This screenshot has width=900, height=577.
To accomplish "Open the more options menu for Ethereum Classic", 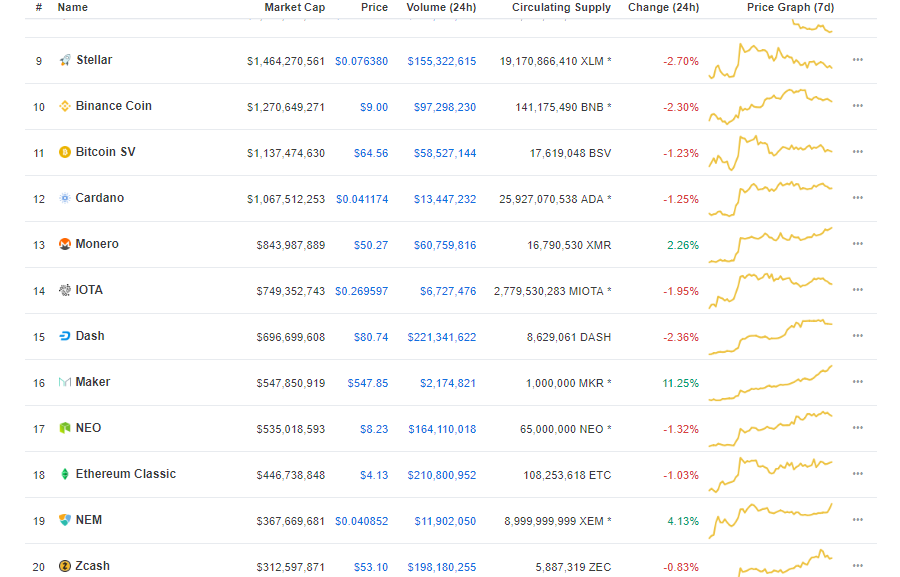I will point(858,473).
